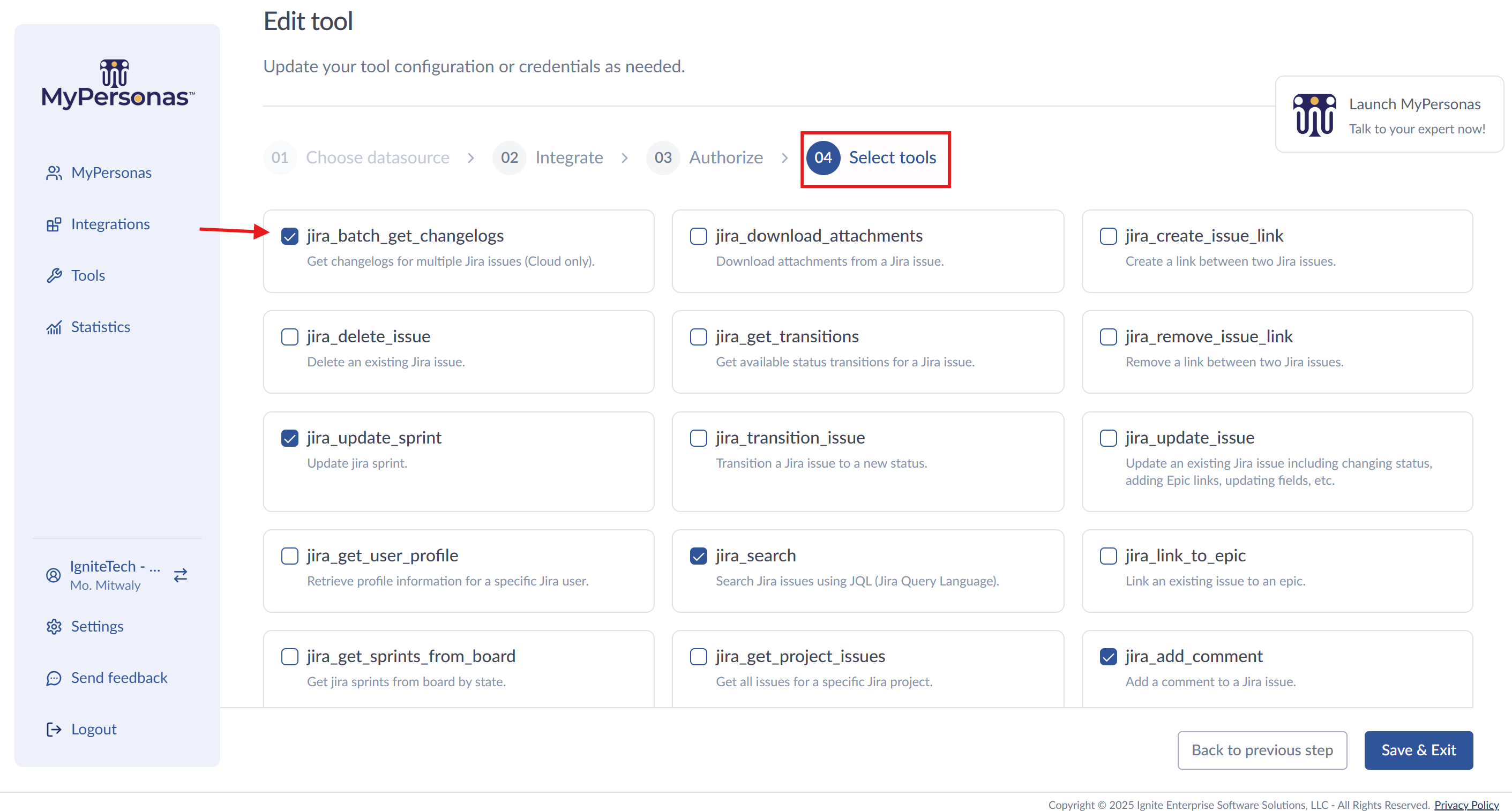
Task: Click Back to previous step button
Action: 1262,749
